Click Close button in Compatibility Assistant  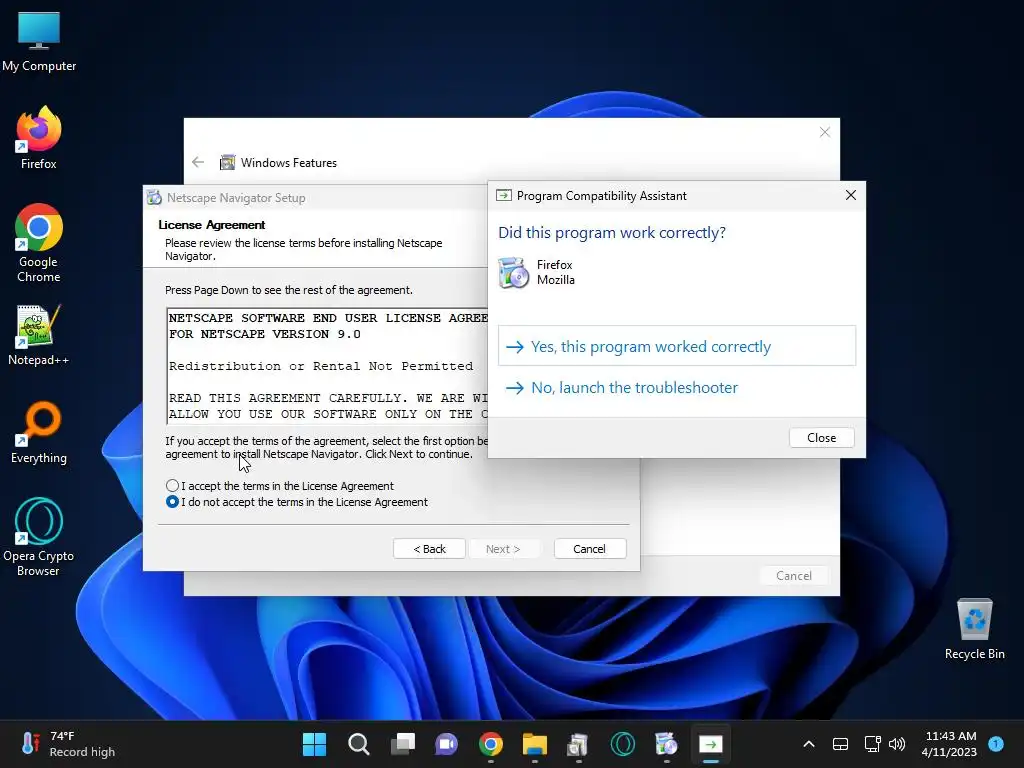point(822,438)
